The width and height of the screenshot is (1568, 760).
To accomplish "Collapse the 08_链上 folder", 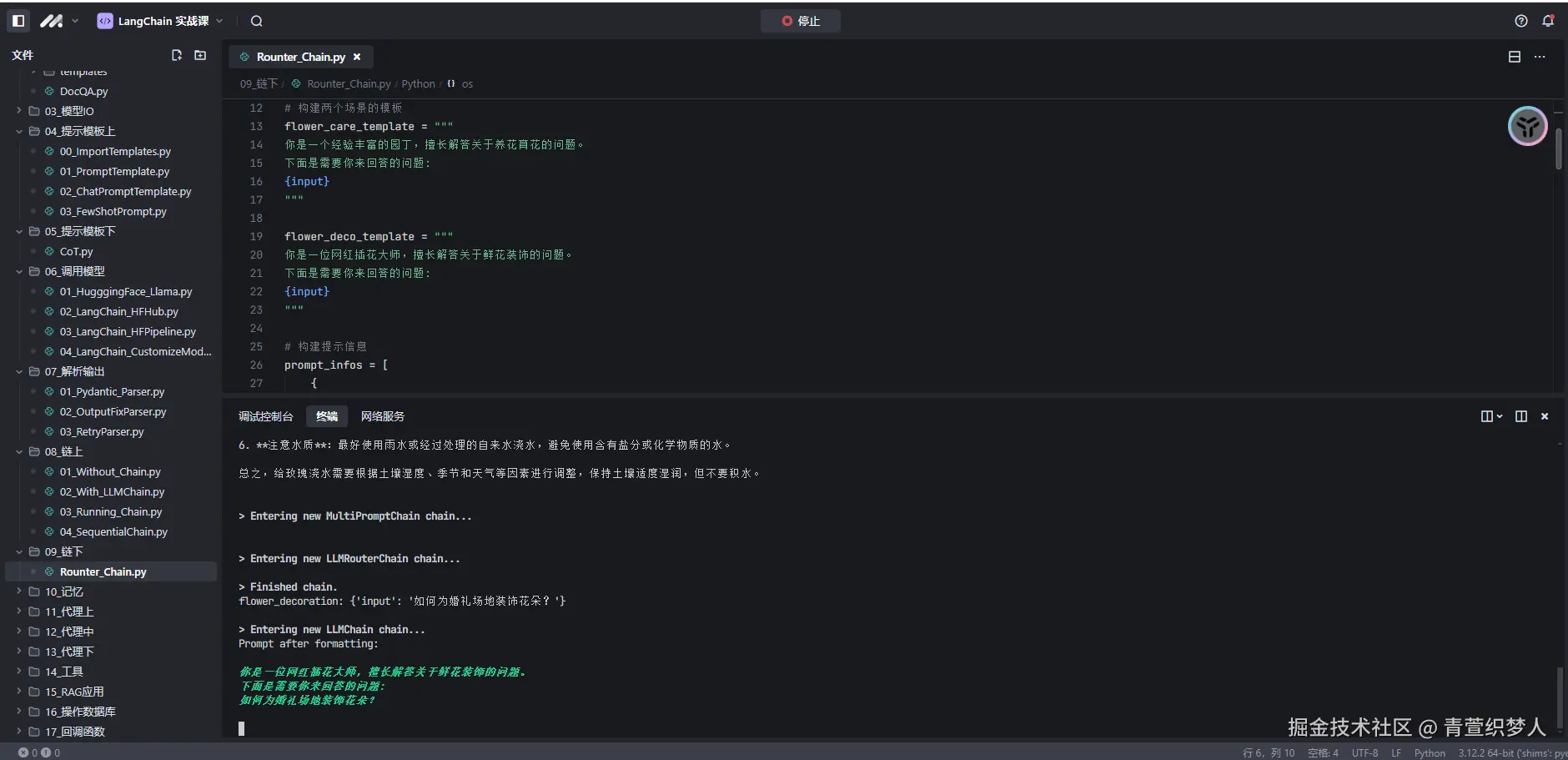I will [x=19, y=451].
